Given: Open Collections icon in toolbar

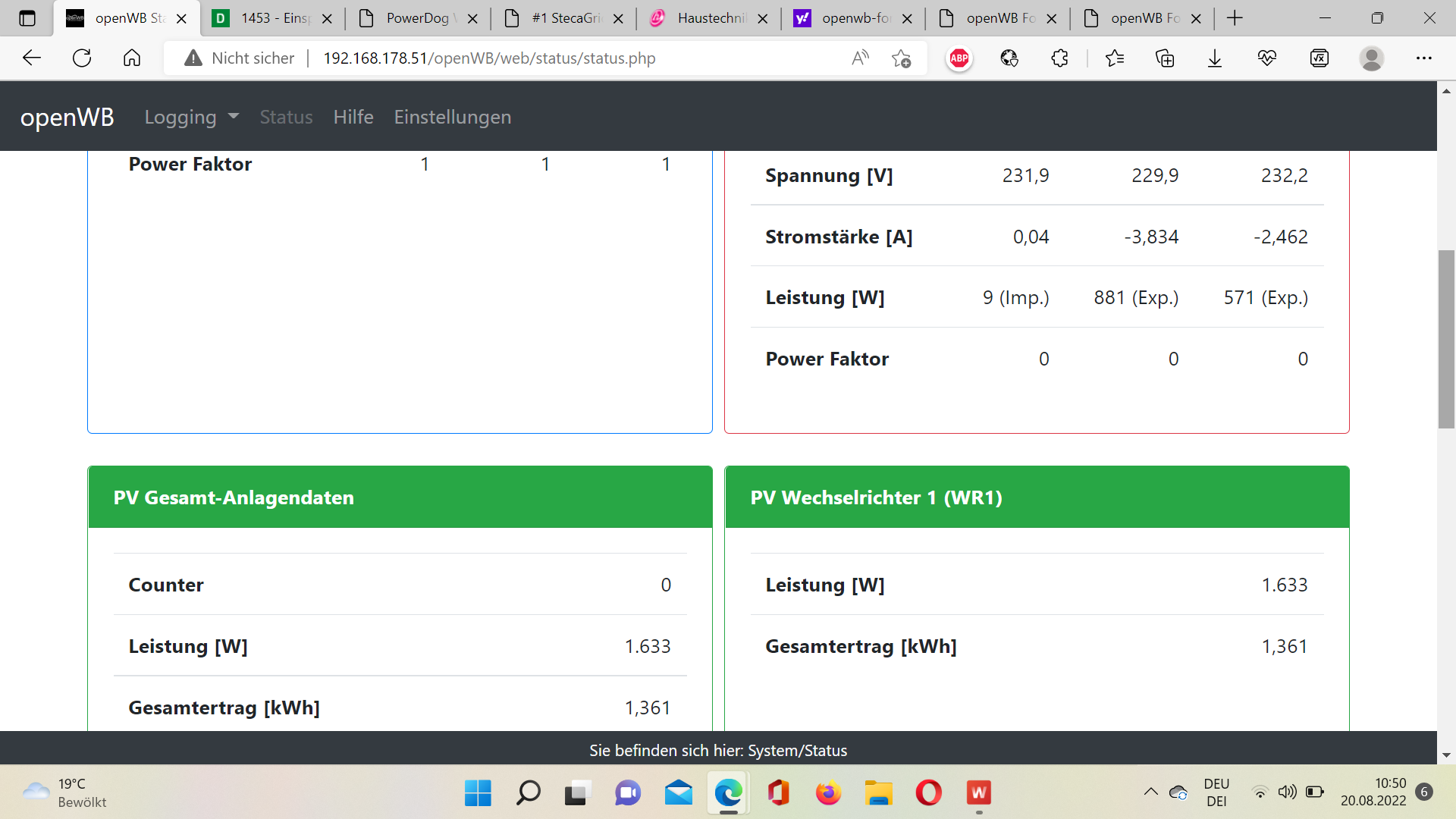Looking at the screenshot, I should (1165, 58).
